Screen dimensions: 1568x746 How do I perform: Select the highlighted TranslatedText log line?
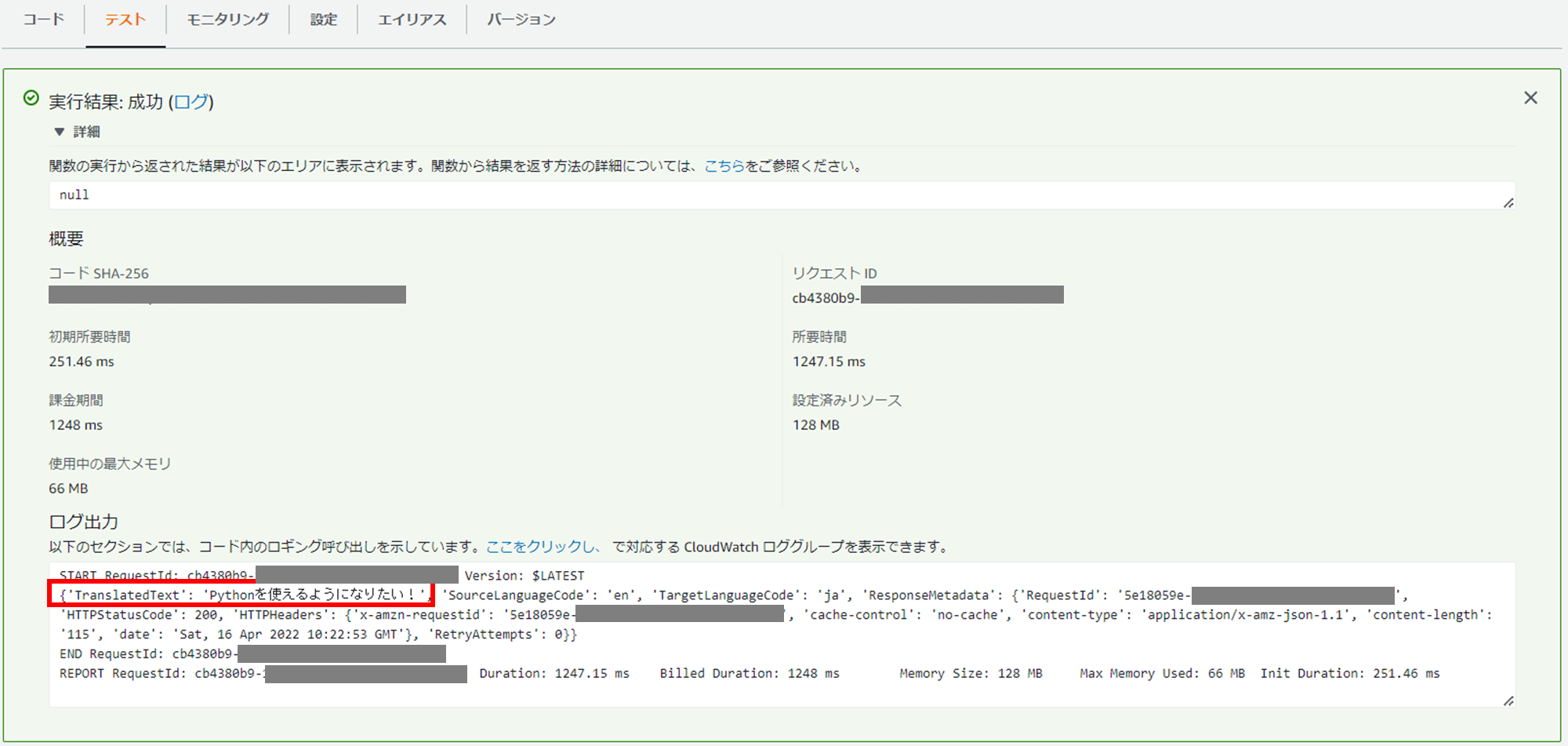coord(243,595)
